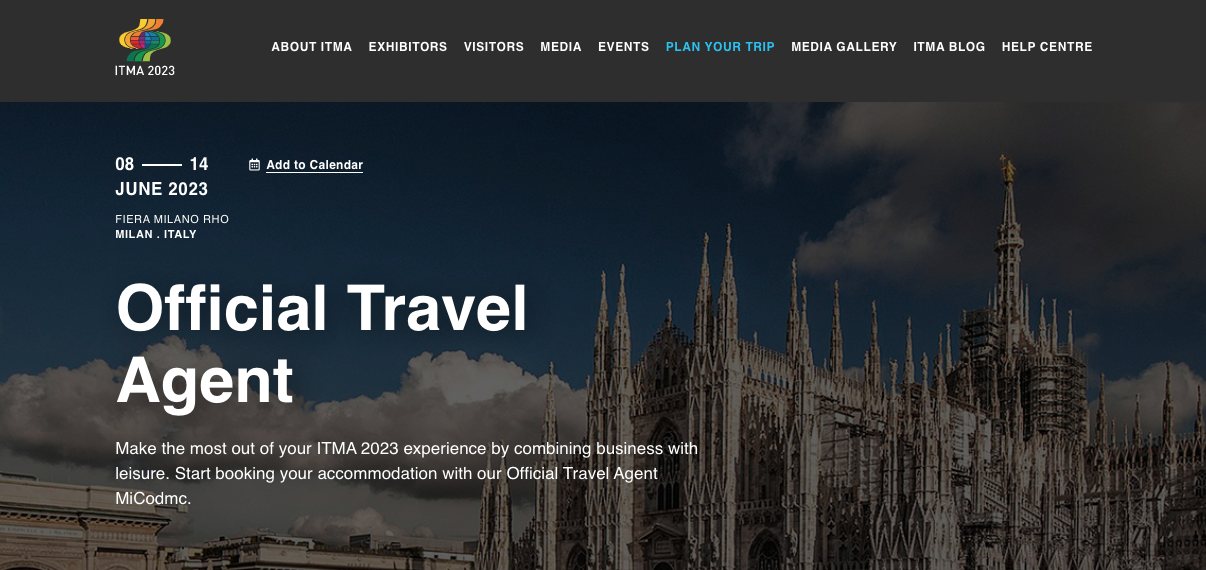
Task: Open the Media Gallery page
Action: click(844, 47)
